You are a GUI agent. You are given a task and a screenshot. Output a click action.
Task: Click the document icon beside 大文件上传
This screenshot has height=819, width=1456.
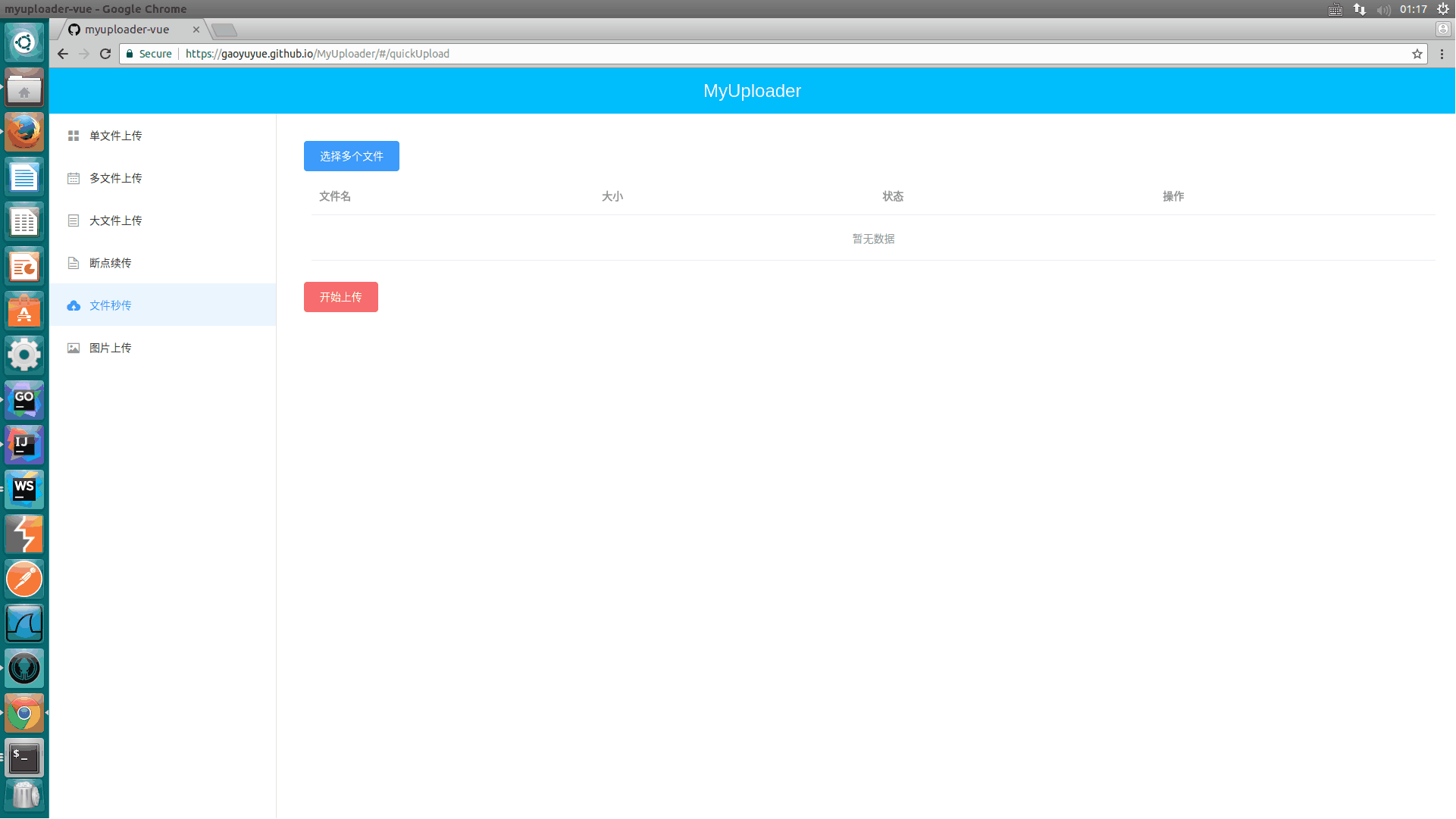74,220
